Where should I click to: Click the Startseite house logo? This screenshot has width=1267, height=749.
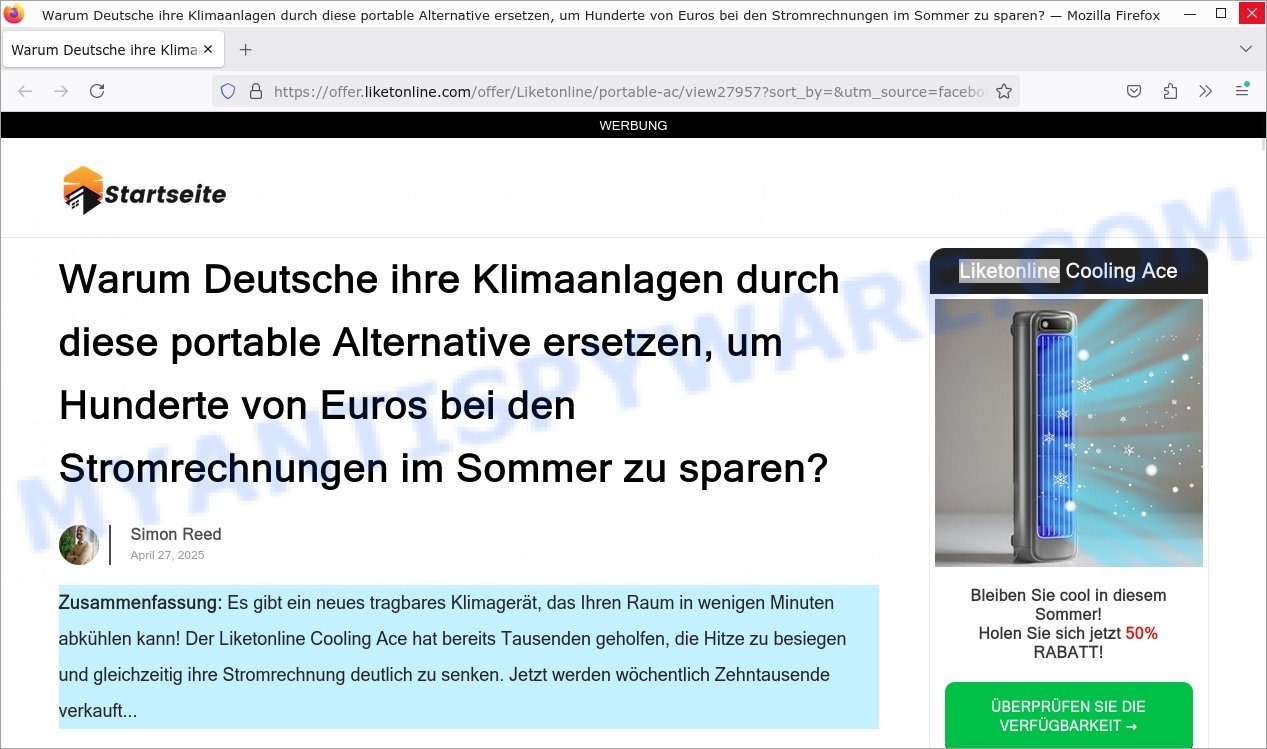click(83, 190)
